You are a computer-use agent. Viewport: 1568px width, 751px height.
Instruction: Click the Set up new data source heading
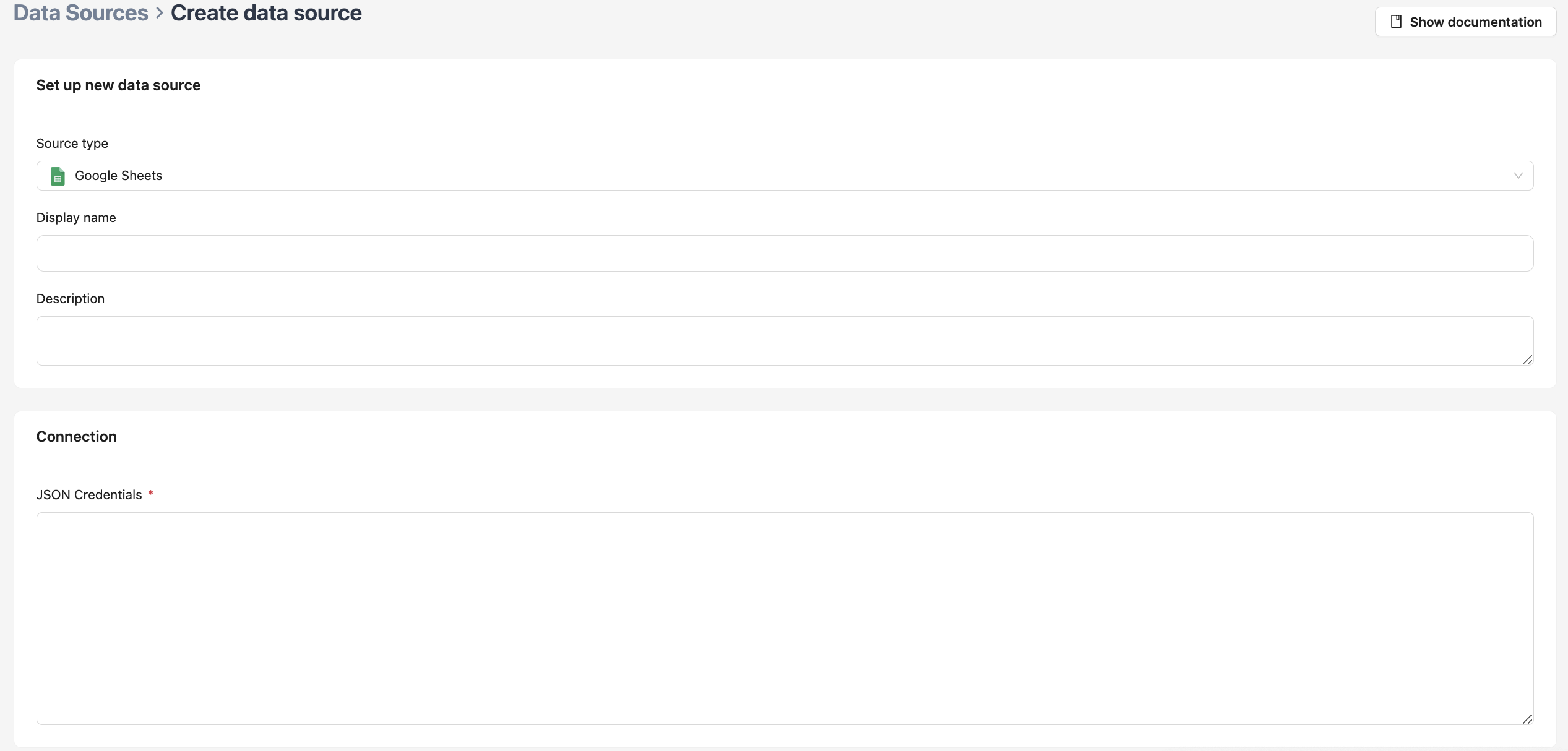(x=118, y=85)
